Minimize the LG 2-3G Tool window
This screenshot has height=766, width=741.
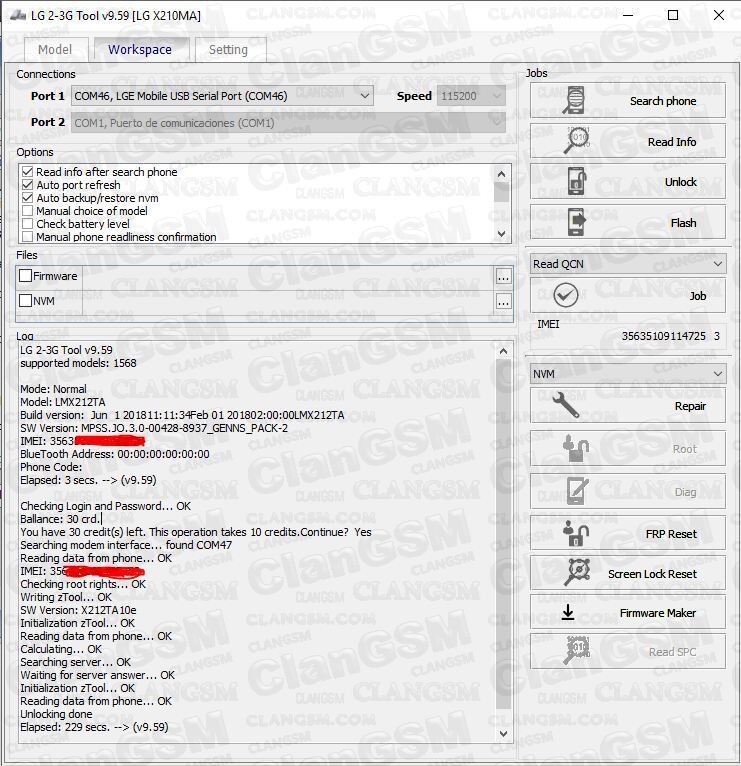[x=628, y=15]
